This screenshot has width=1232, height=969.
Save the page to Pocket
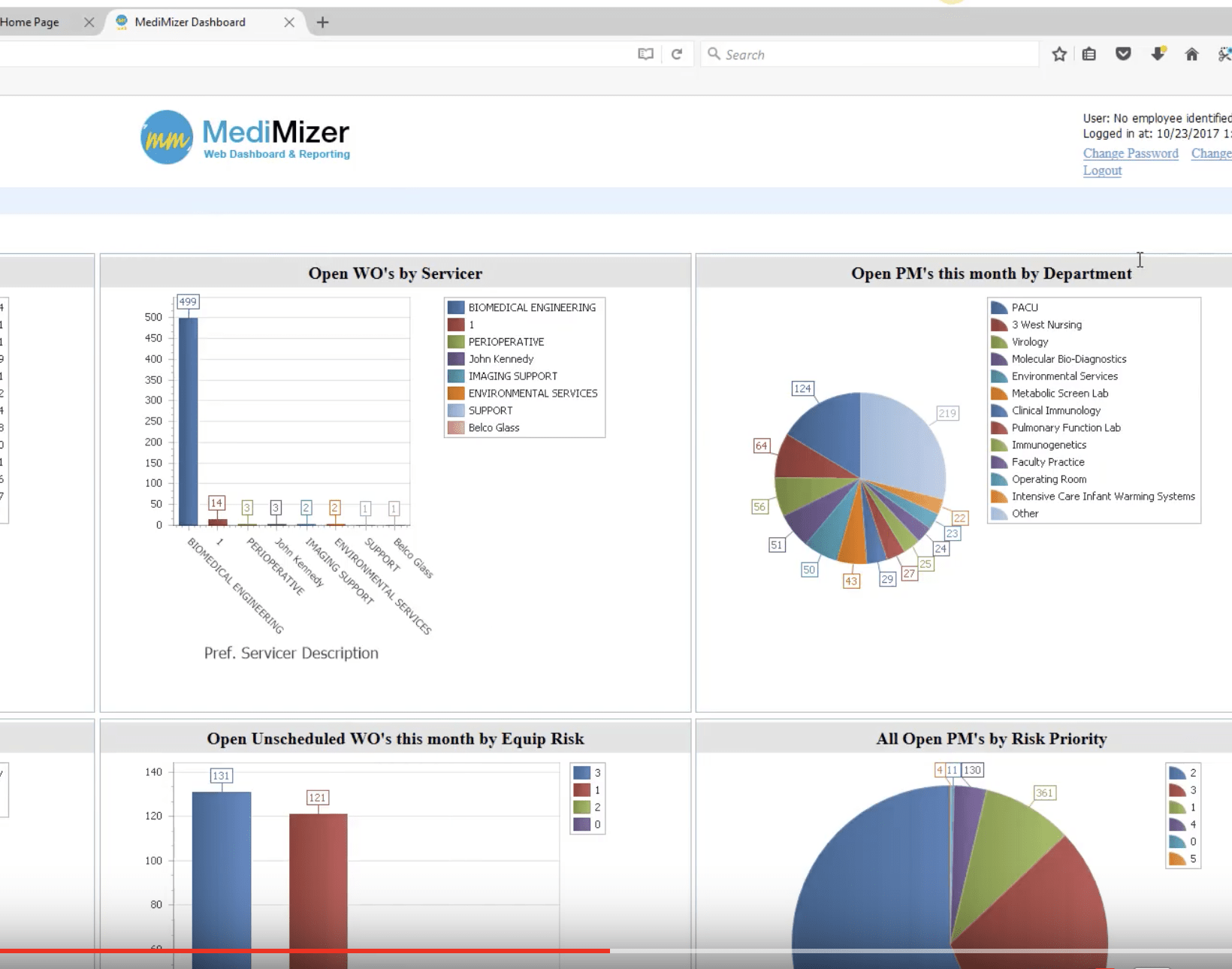tap(1123, 53)
